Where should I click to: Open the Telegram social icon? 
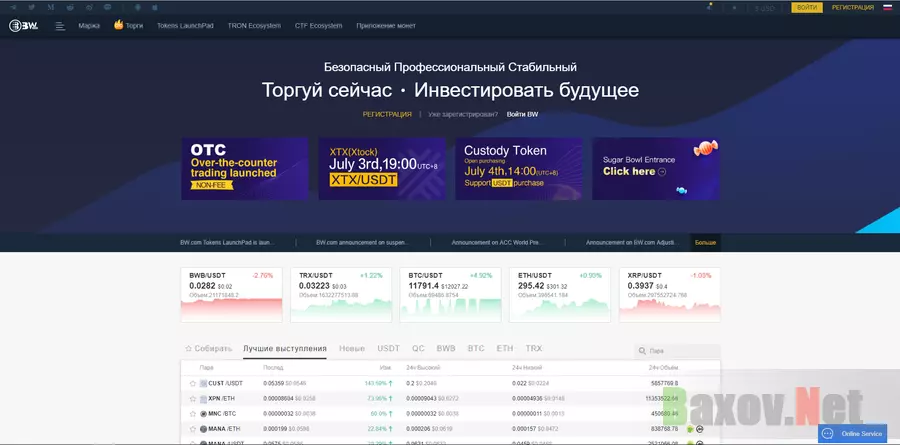coord(13,7)
